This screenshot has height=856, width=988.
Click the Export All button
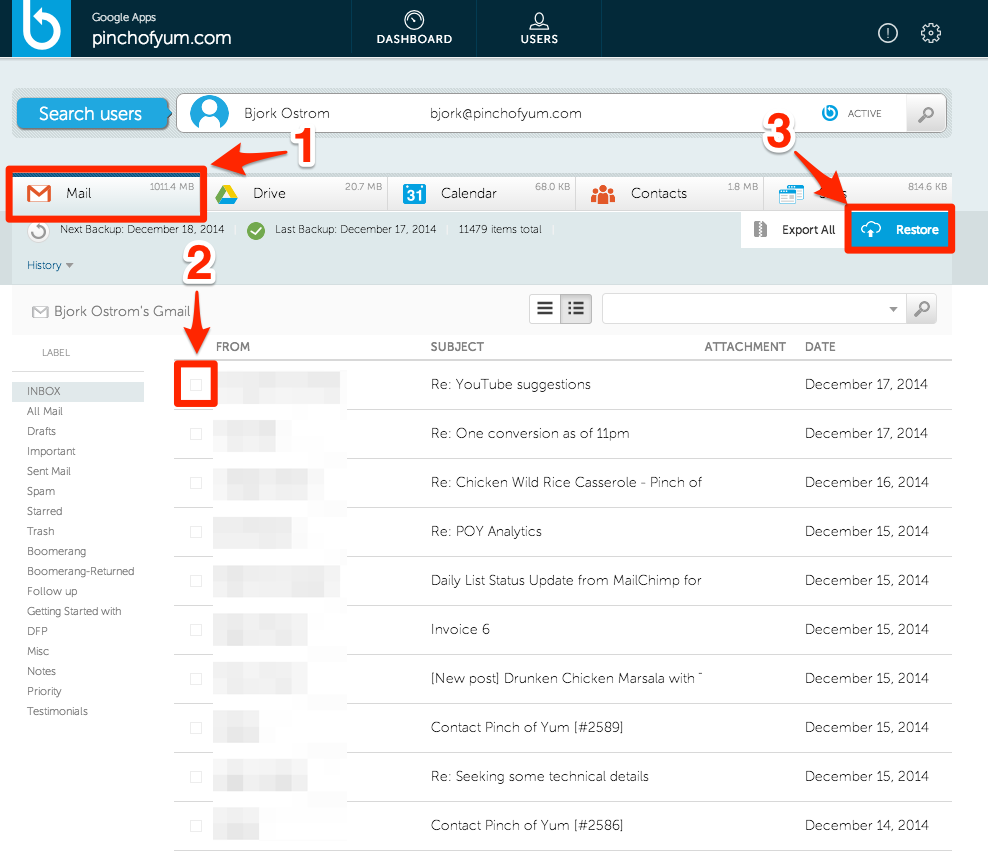point(793,230)
